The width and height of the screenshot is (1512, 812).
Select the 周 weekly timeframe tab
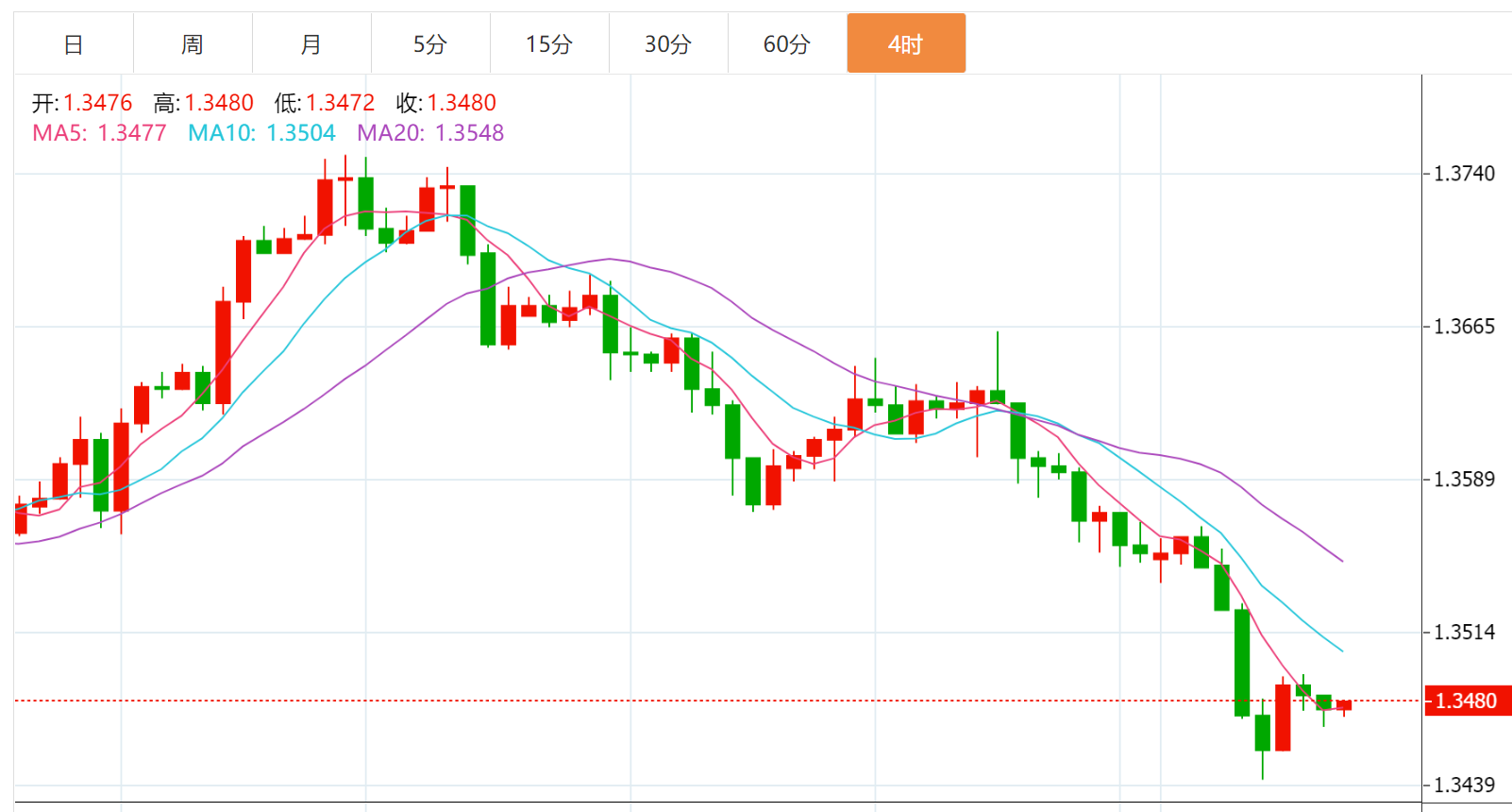pos(193,43)
